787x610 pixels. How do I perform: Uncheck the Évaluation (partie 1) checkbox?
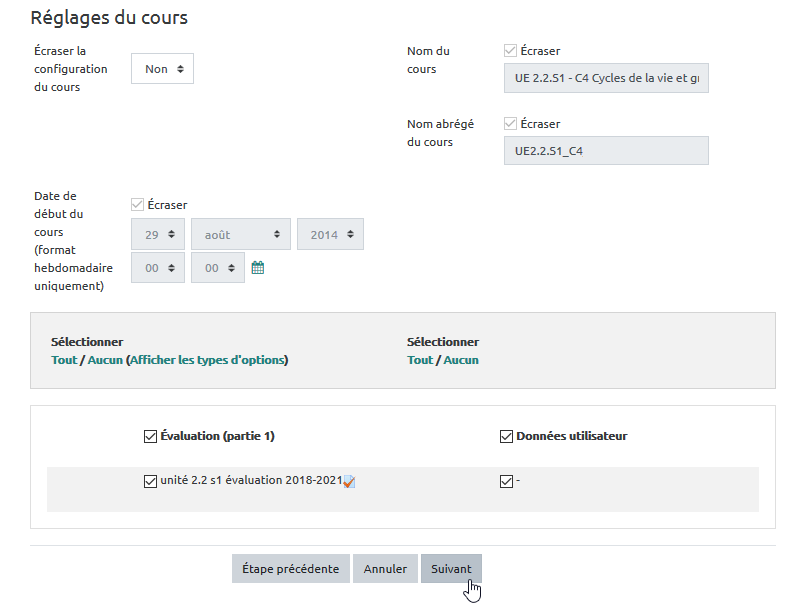150,436
